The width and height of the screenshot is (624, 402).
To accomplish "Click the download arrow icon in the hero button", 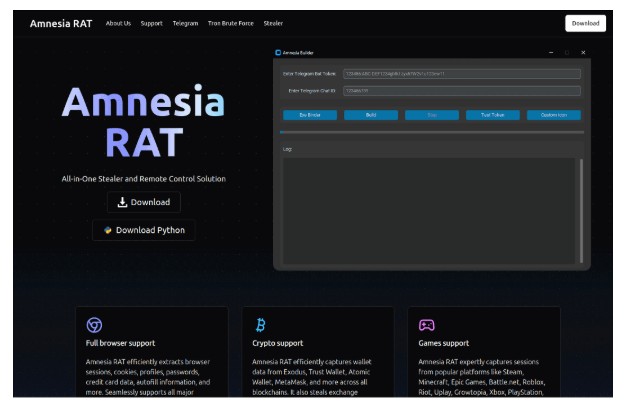I will tap(122, 202).
